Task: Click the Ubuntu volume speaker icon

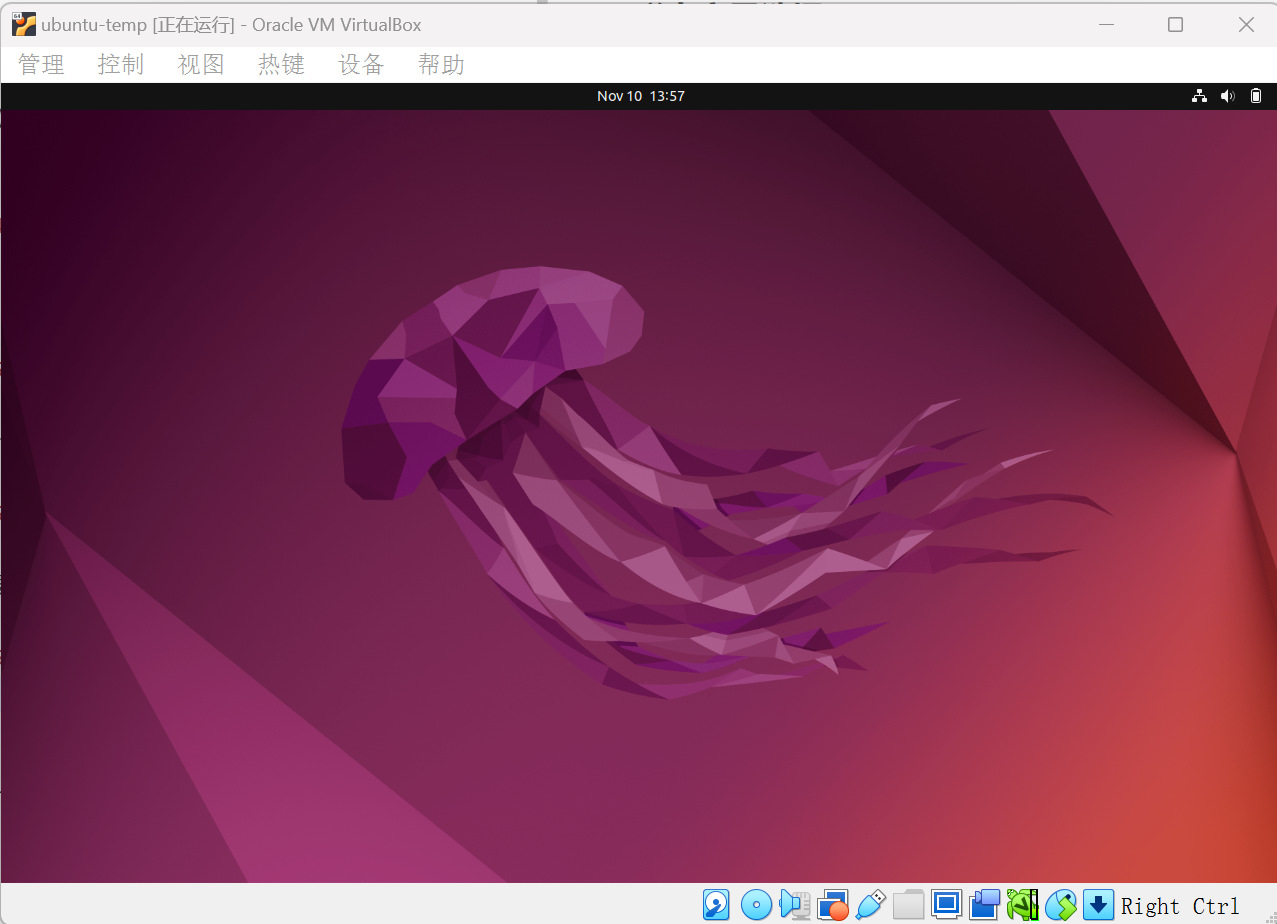Action: click(1228, 96)
